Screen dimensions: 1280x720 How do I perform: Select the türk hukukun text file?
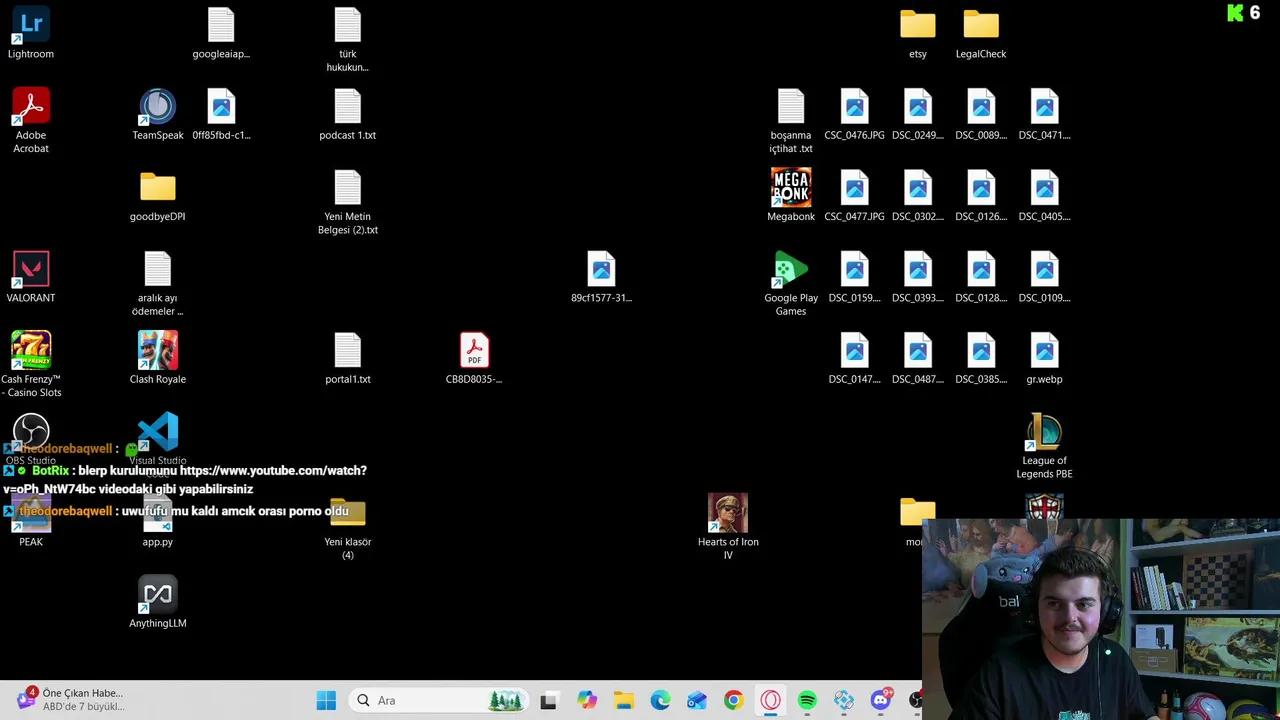[x=348, y=40]
